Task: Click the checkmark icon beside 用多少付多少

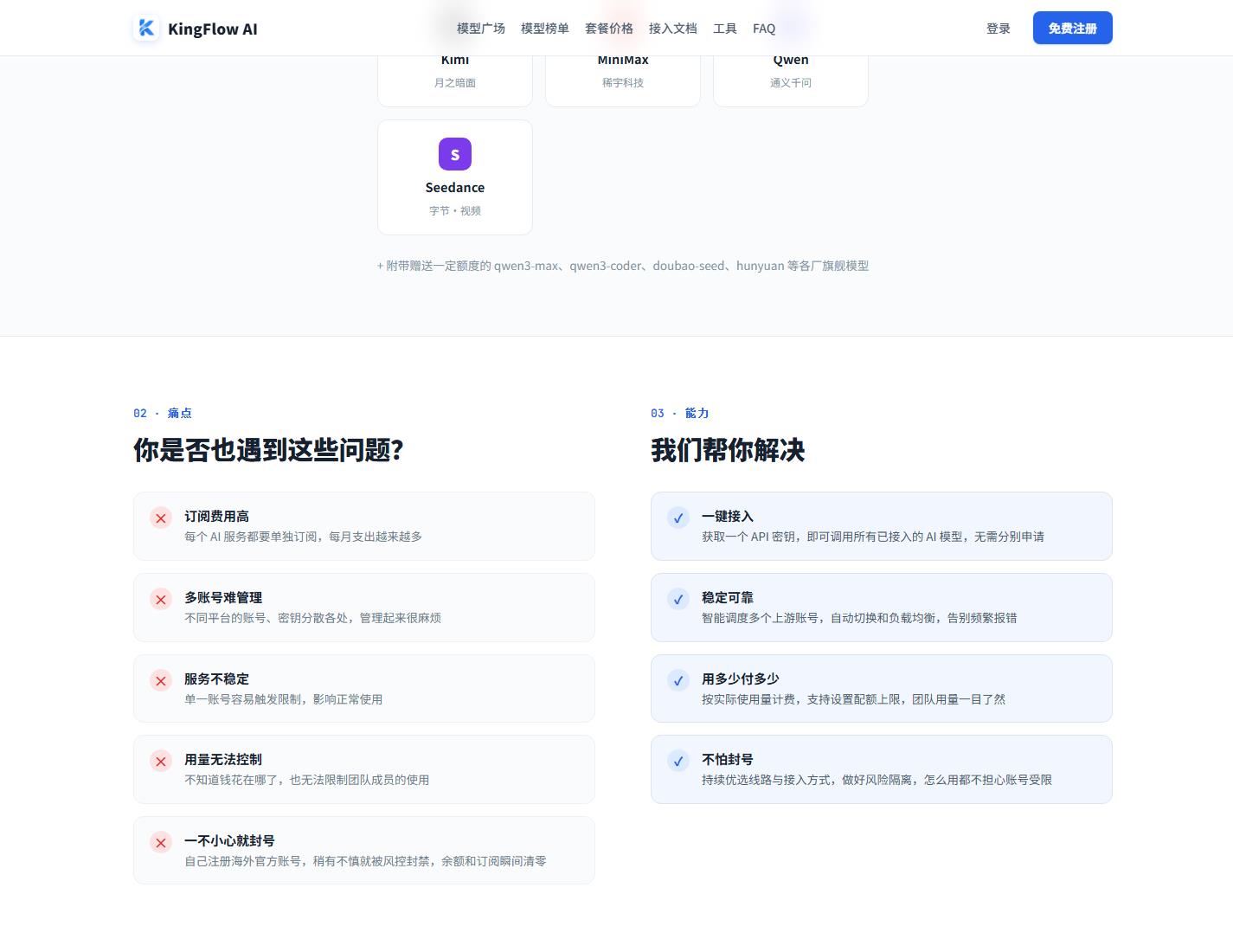Action: [x=678, y=680]
